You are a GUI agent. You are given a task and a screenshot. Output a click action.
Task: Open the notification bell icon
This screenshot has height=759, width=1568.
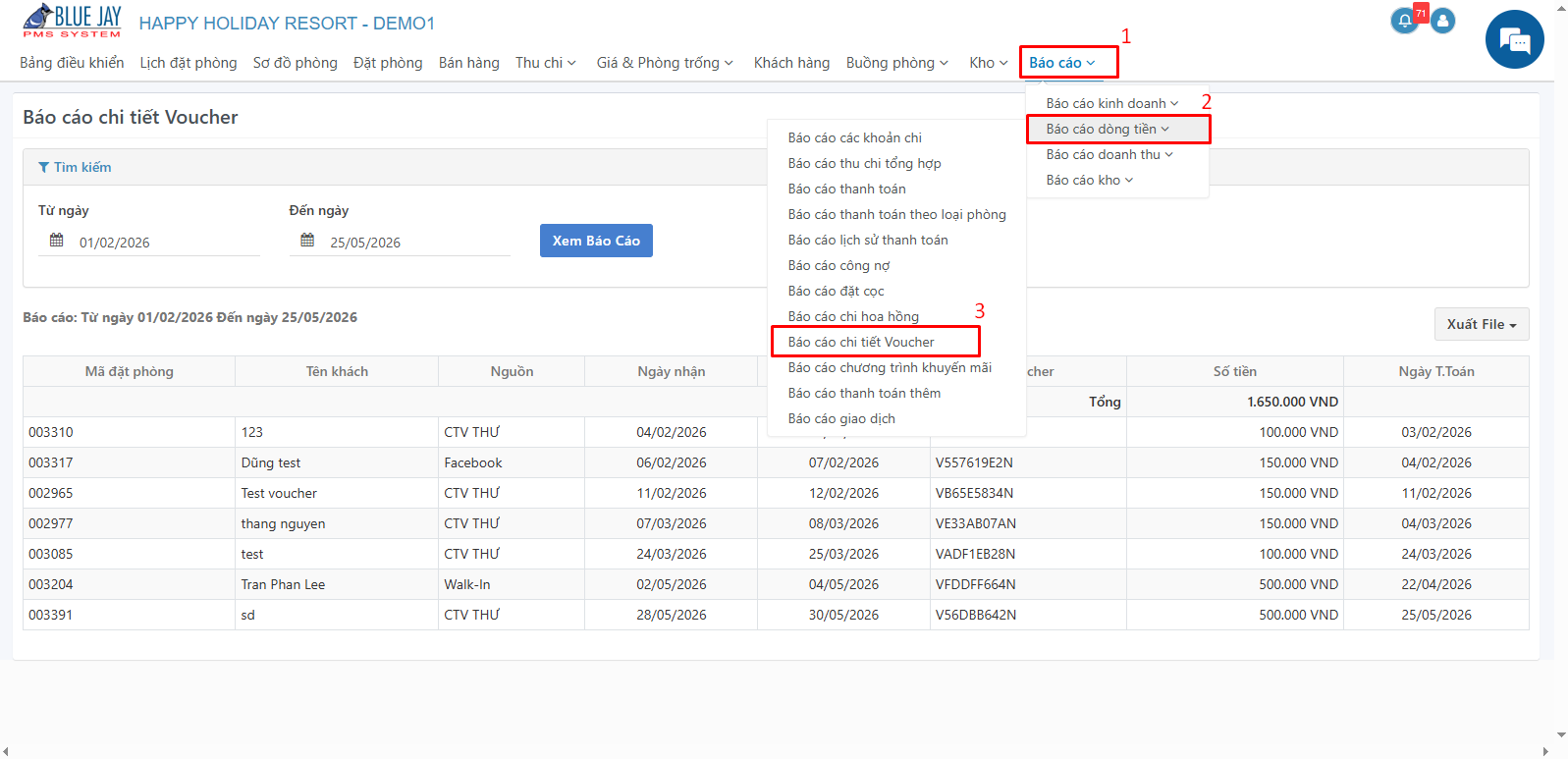tap(1405, 21)
